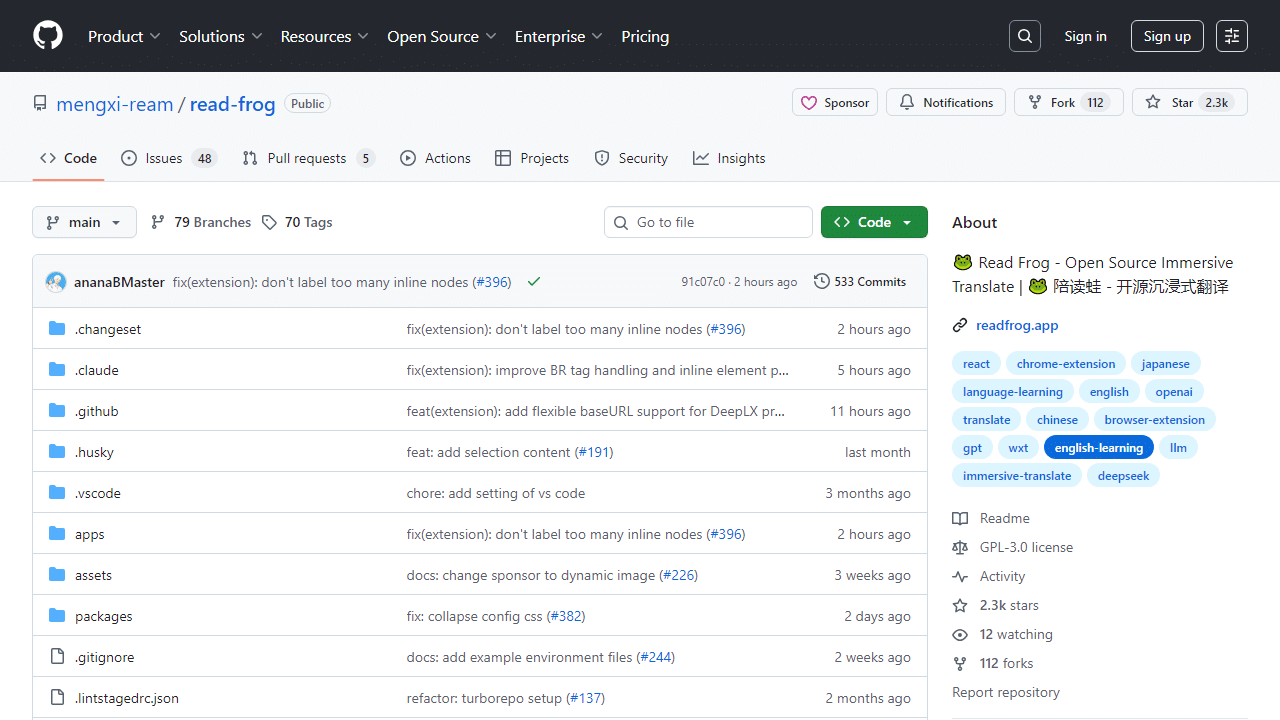Select the immersive-translate topic tag
The width and height of the screenshot is (1280, 720).
(x=1017, y=476)
